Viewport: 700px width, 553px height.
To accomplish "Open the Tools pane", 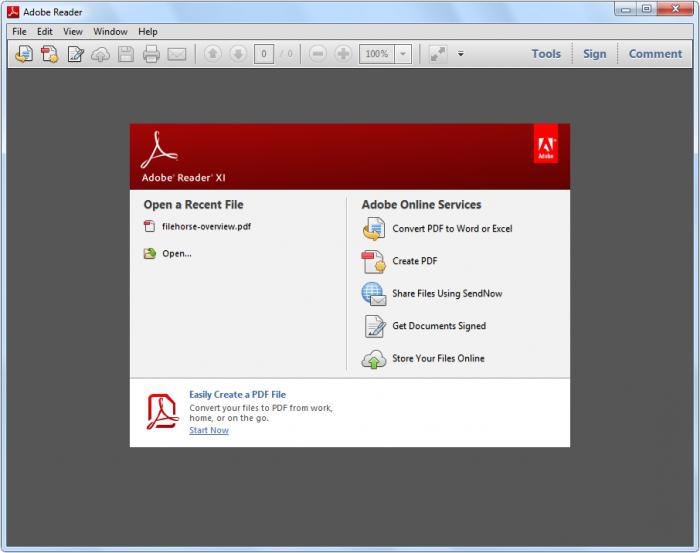I will point(546,54).
